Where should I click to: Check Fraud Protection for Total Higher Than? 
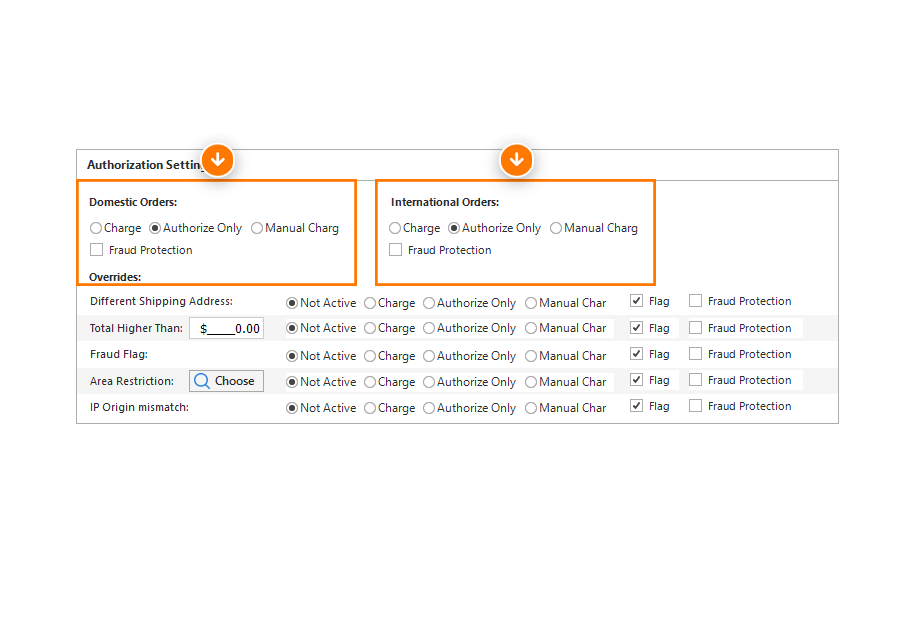tap(695, 328)
